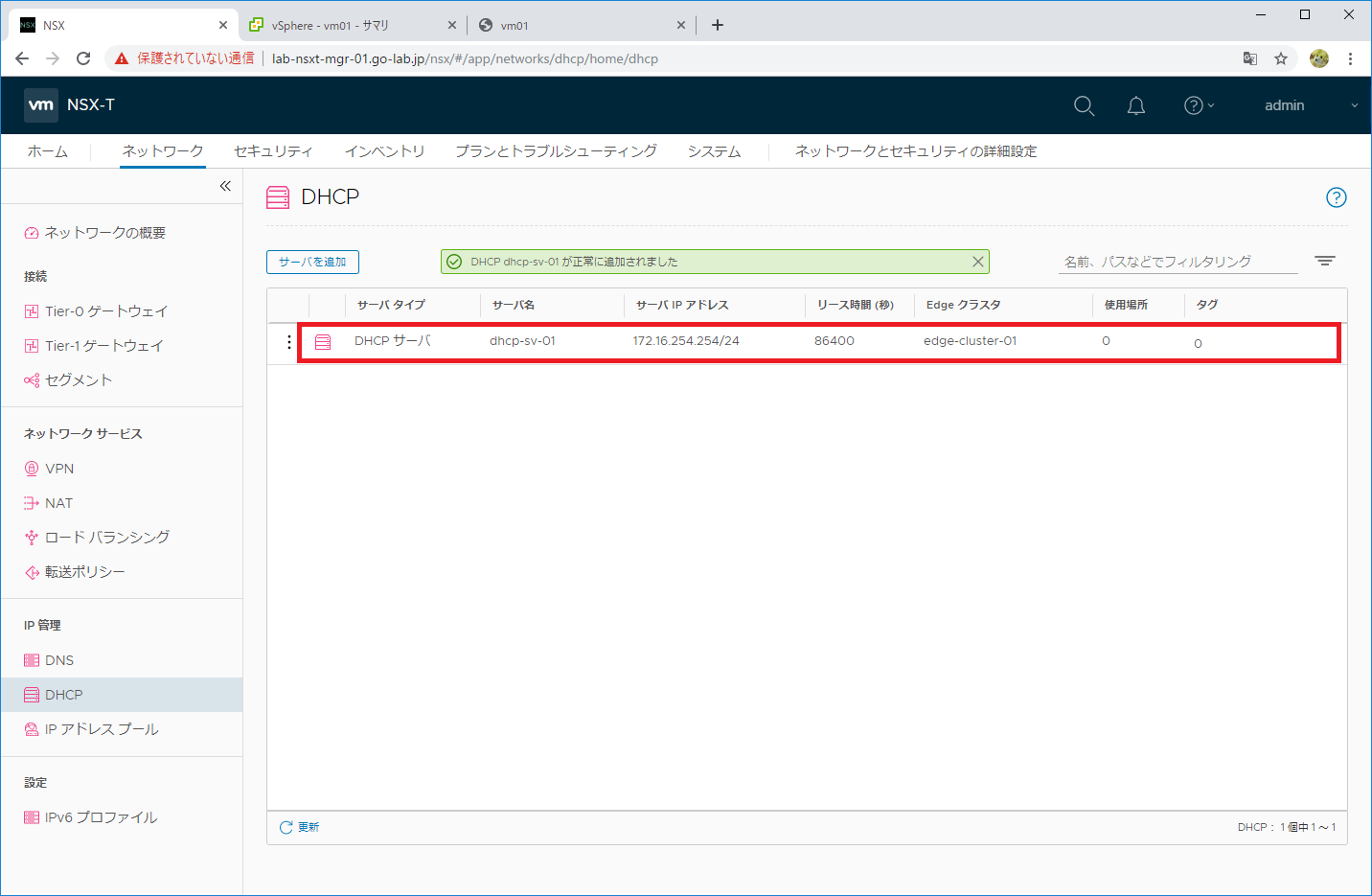
Task: Click the DHCP server row icon
Action: click(323, 342)
